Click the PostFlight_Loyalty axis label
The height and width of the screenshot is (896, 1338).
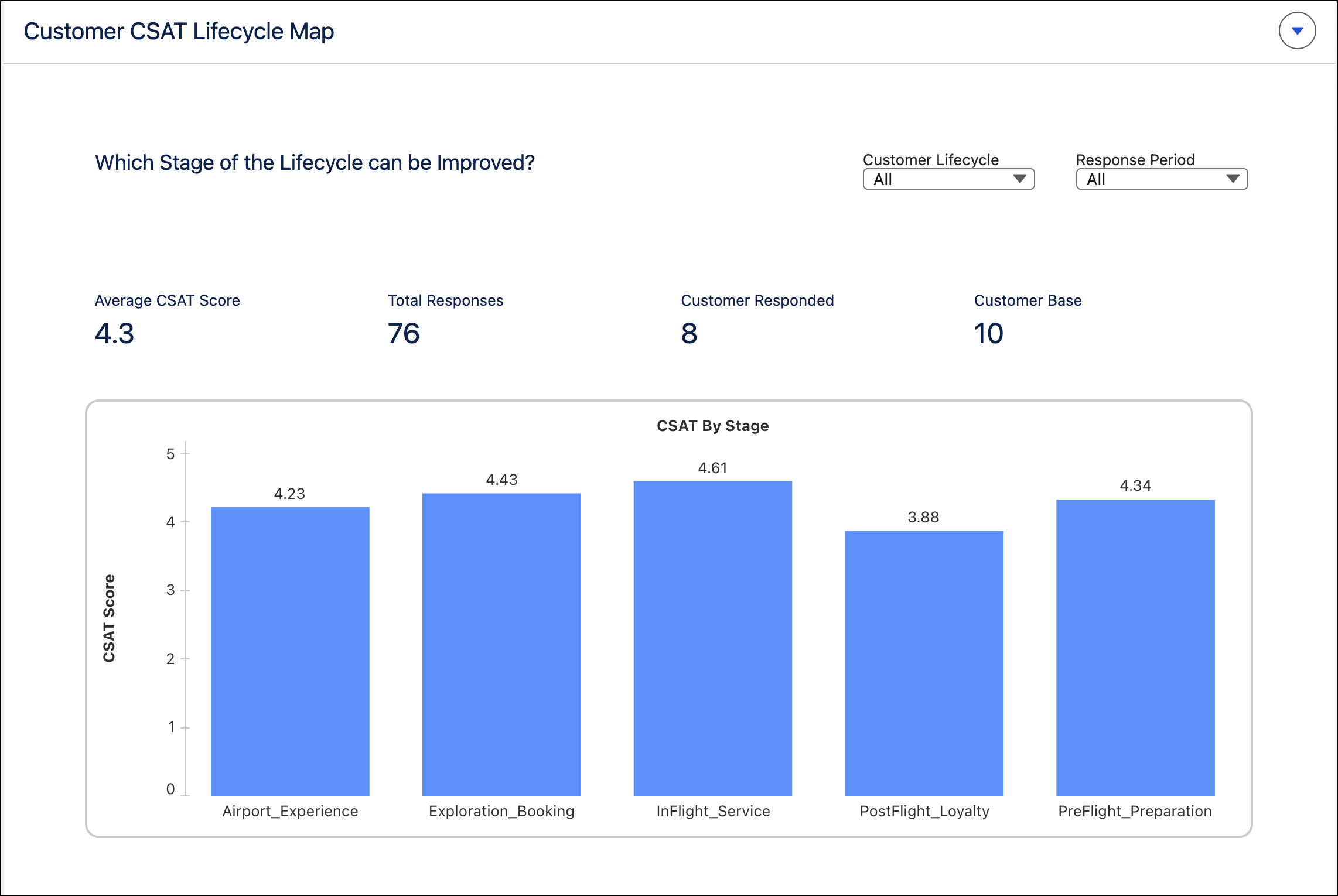(x=924, y=811)
